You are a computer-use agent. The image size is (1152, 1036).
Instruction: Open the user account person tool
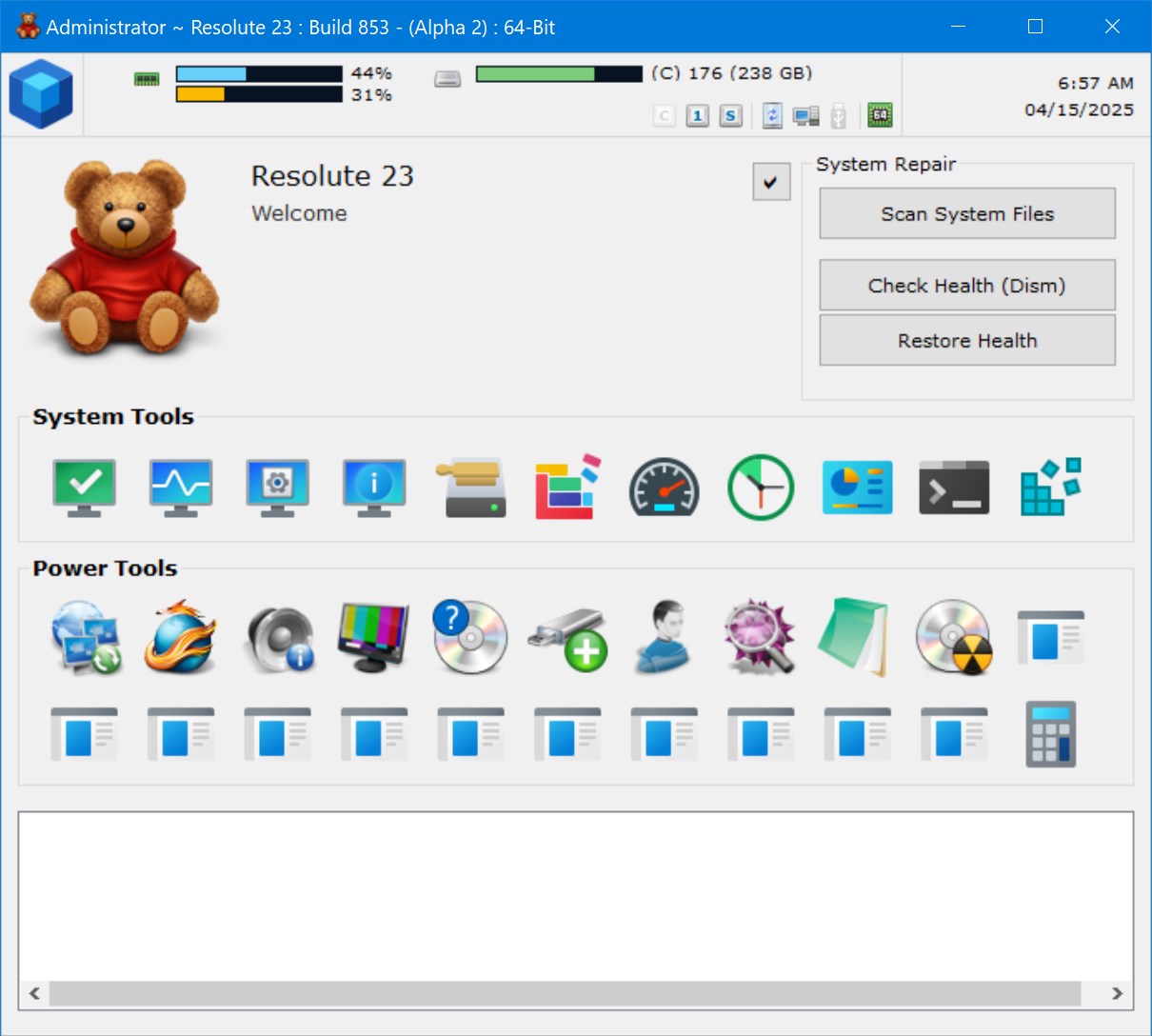665,637
